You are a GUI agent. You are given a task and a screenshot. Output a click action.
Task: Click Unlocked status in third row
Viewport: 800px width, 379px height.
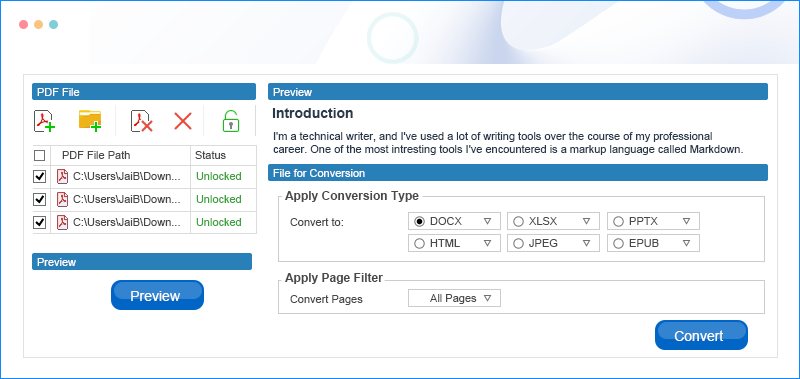219,222
